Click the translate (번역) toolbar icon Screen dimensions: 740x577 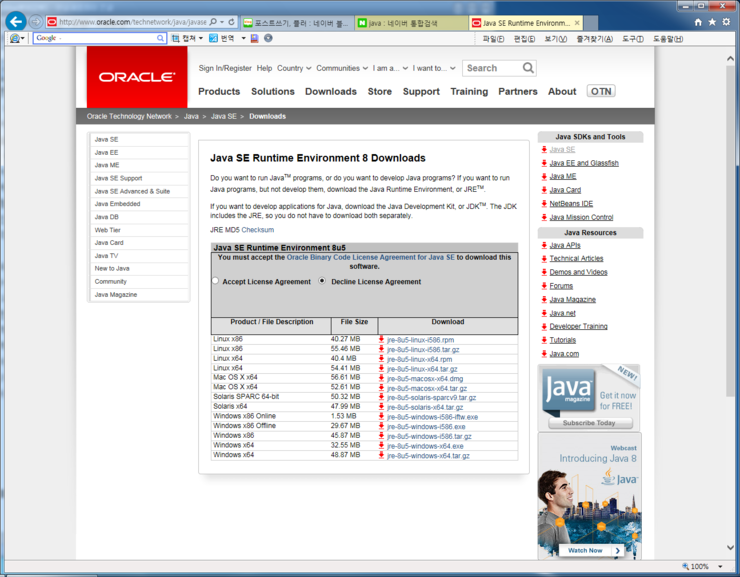click(213, 38)
